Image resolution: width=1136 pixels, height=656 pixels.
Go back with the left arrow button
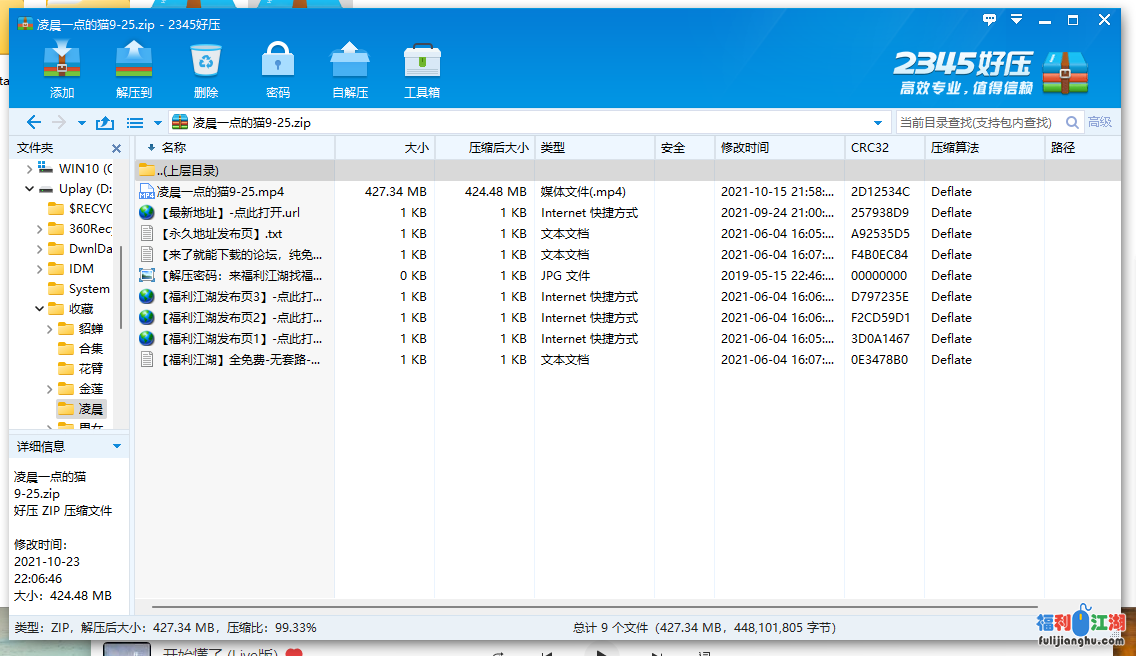[34, 123]
